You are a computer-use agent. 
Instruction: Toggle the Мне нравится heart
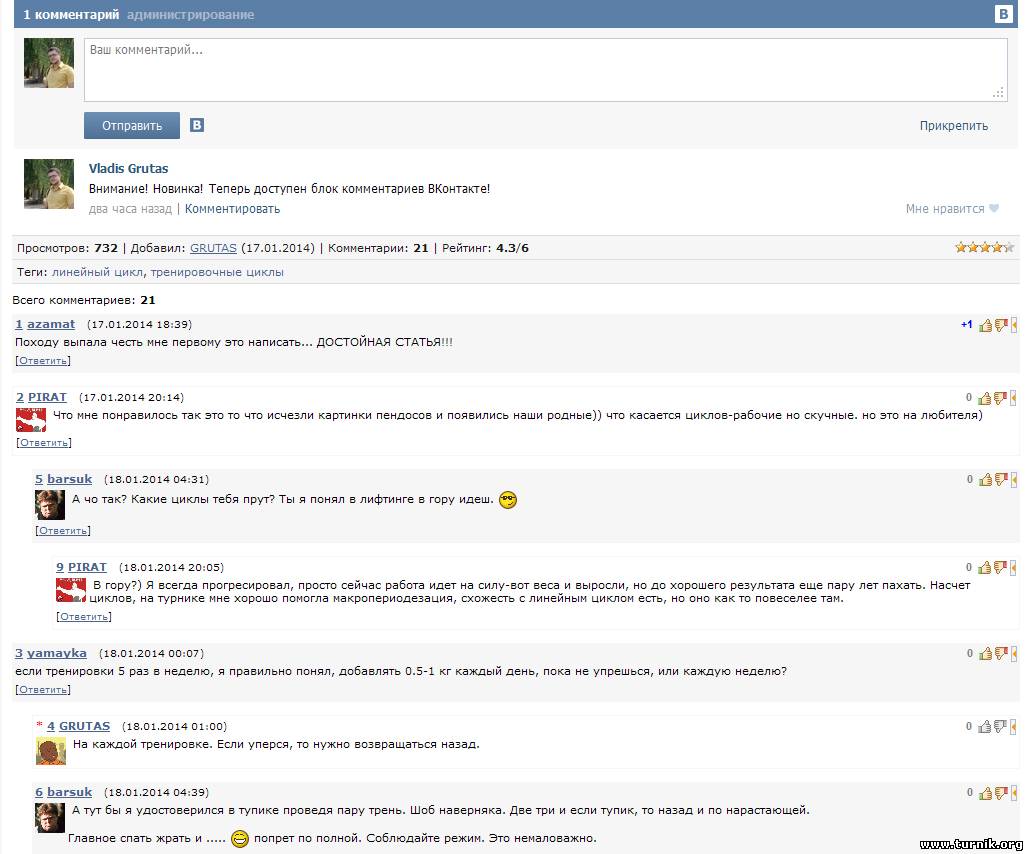[x=993, y=209]
